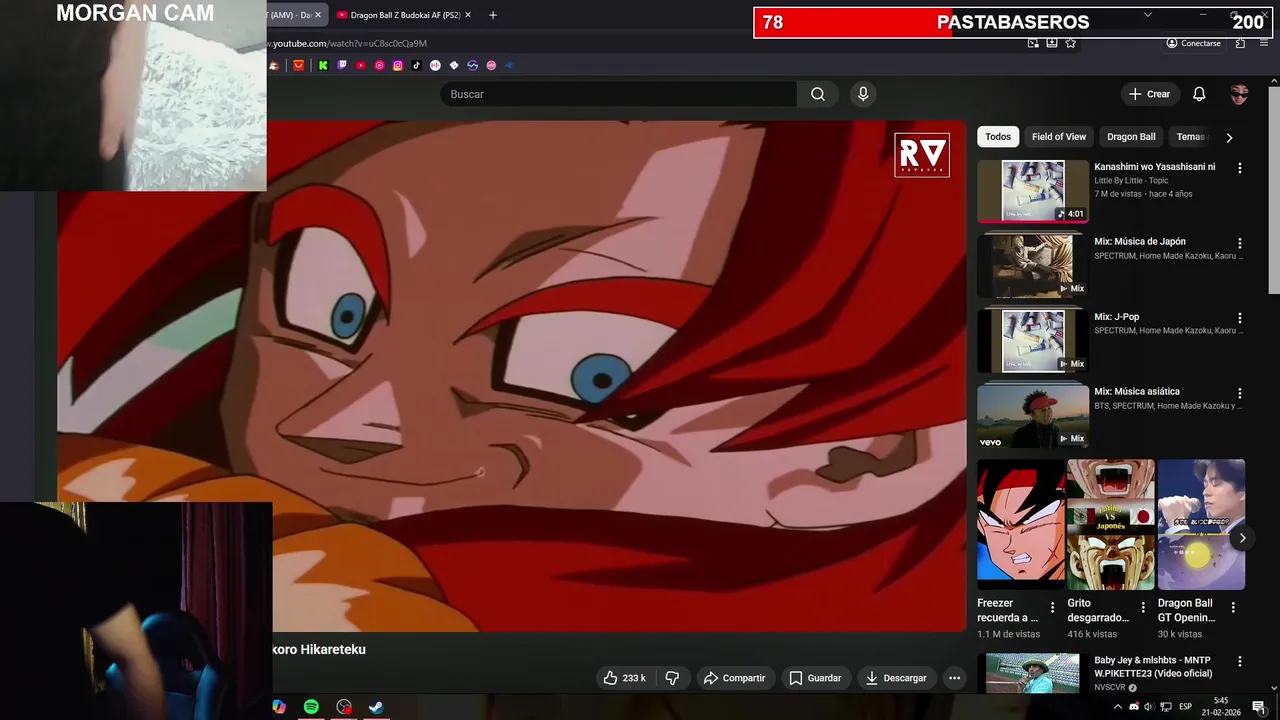Open tab search dropdown chevron
Viewport: 1280px width, 720px height.
[x=1147, y=15]
